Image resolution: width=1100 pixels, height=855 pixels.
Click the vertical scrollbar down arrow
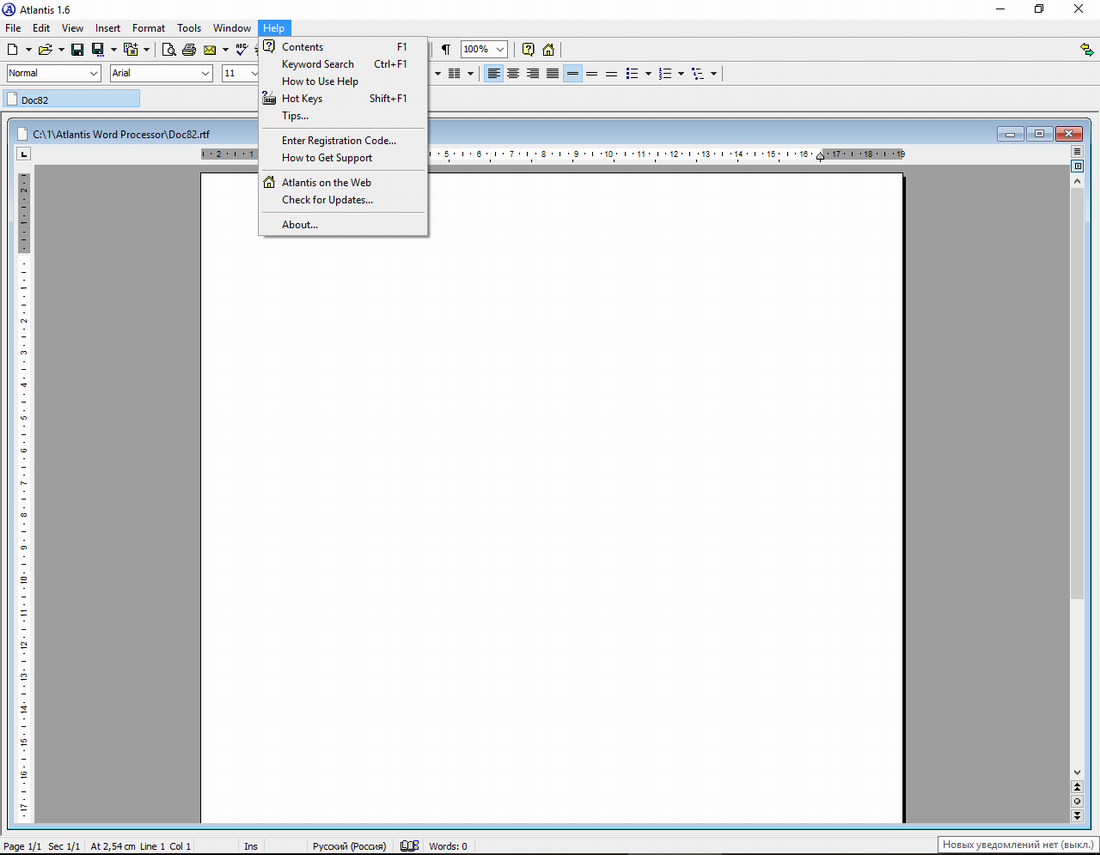[1078, 772]
